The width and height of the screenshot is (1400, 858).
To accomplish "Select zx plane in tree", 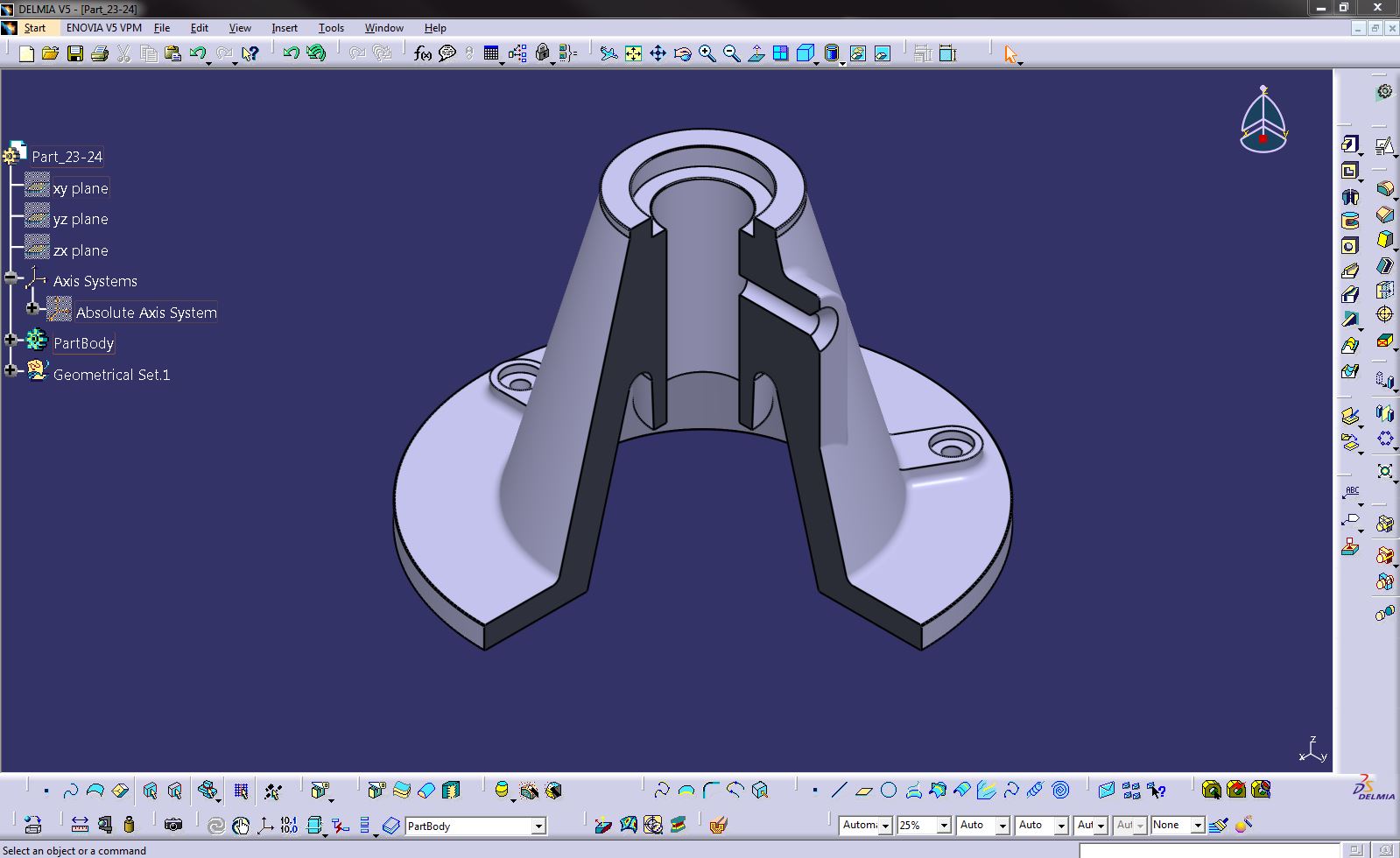I will coord(81,250).
